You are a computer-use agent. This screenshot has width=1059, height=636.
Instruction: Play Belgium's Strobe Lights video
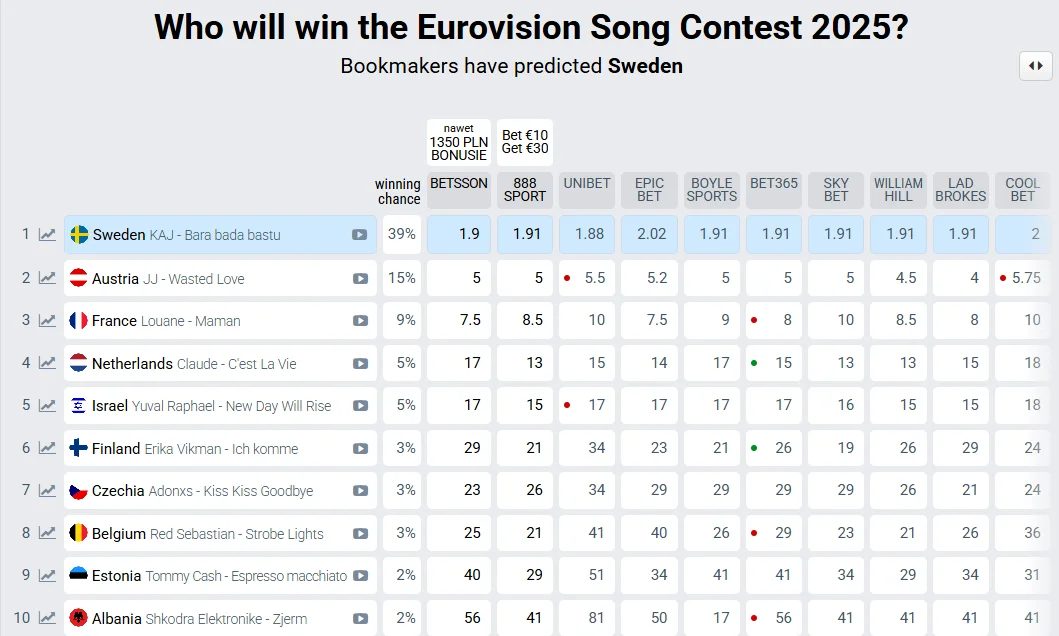pyautogui.click(x=360, y=533)
